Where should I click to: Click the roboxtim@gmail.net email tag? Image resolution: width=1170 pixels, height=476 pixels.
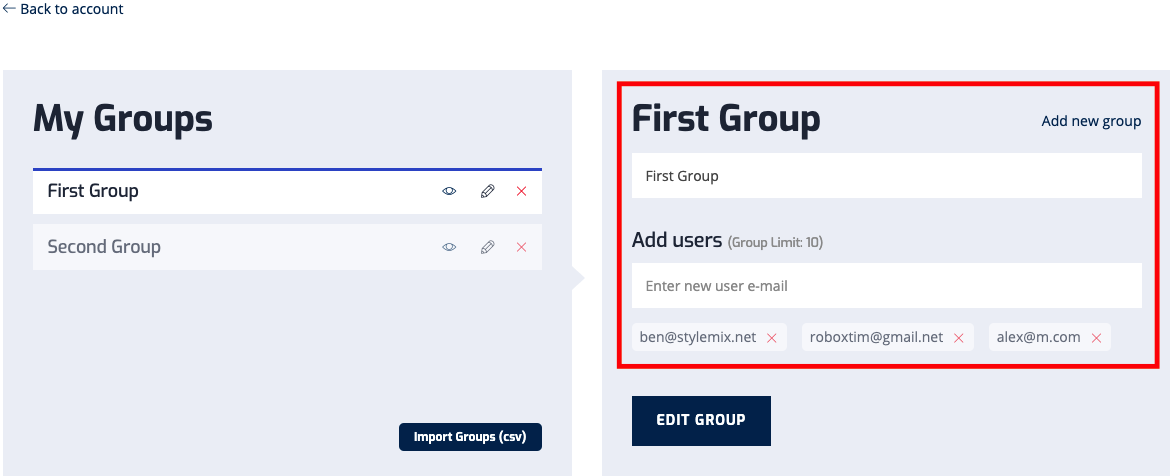tap(877, 337)
